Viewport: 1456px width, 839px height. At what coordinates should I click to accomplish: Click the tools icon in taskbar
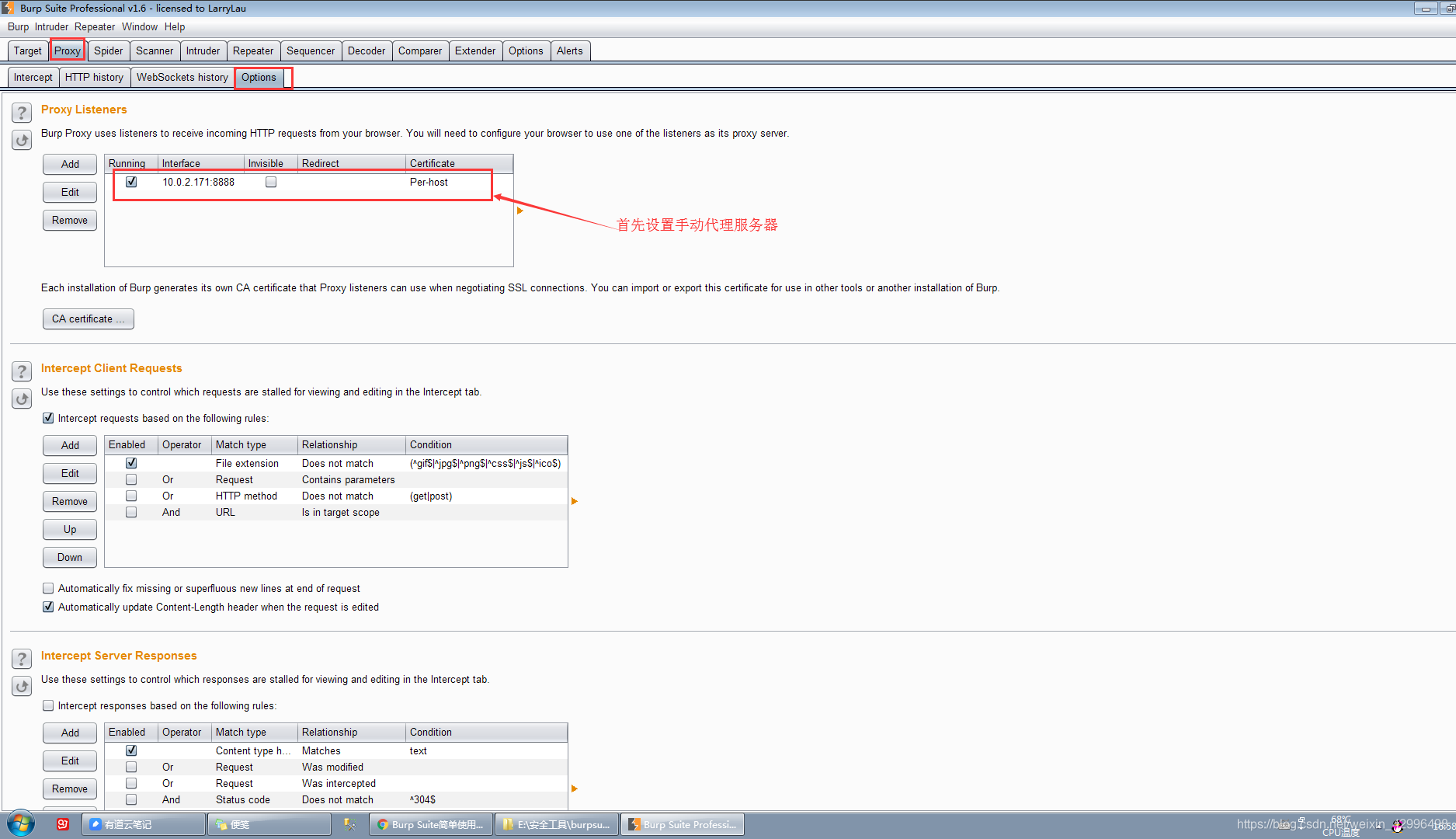(x=350, y=824)
